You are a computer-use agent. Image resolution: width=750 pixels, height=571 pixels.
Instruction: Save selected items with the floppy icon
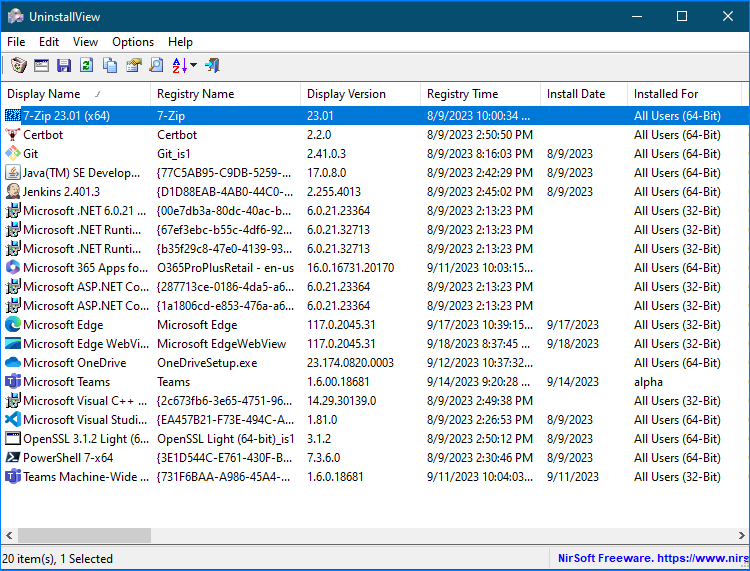point(64,65)
